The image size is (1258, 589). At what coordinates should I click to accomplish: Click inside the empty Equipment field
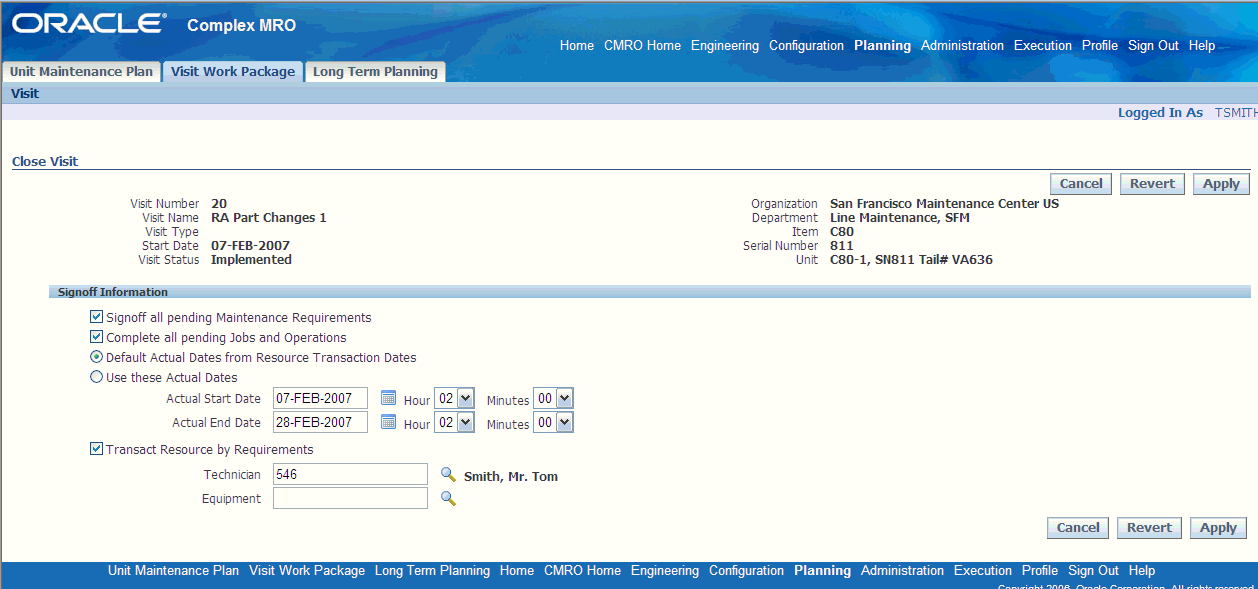pos(350,498)
